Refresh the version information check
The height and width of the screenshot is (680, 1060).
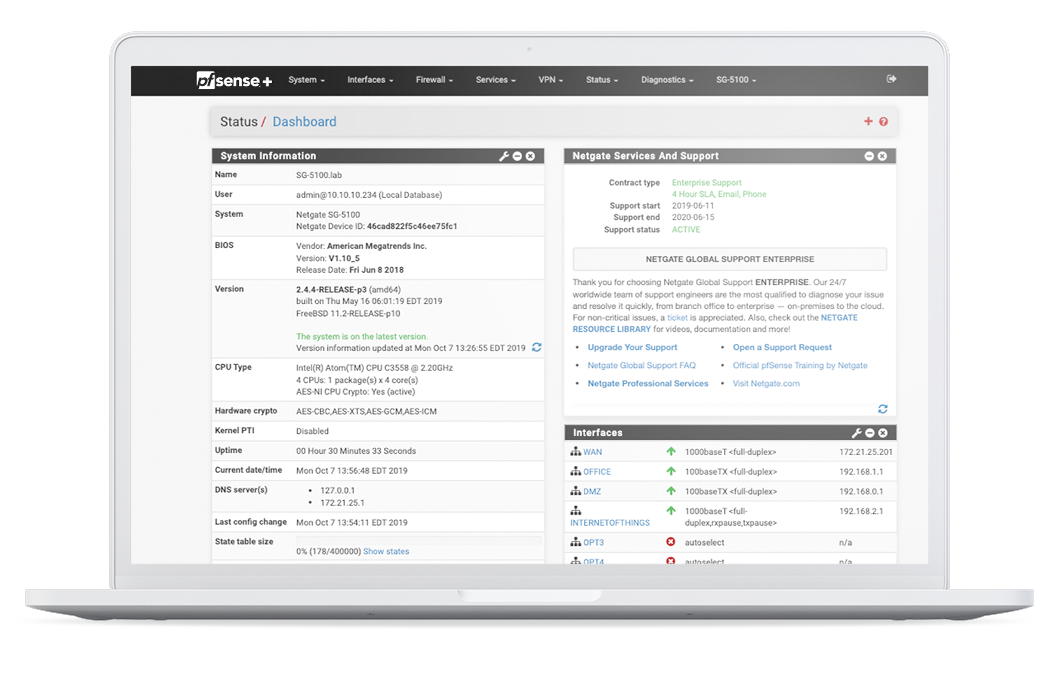point(537,347)
